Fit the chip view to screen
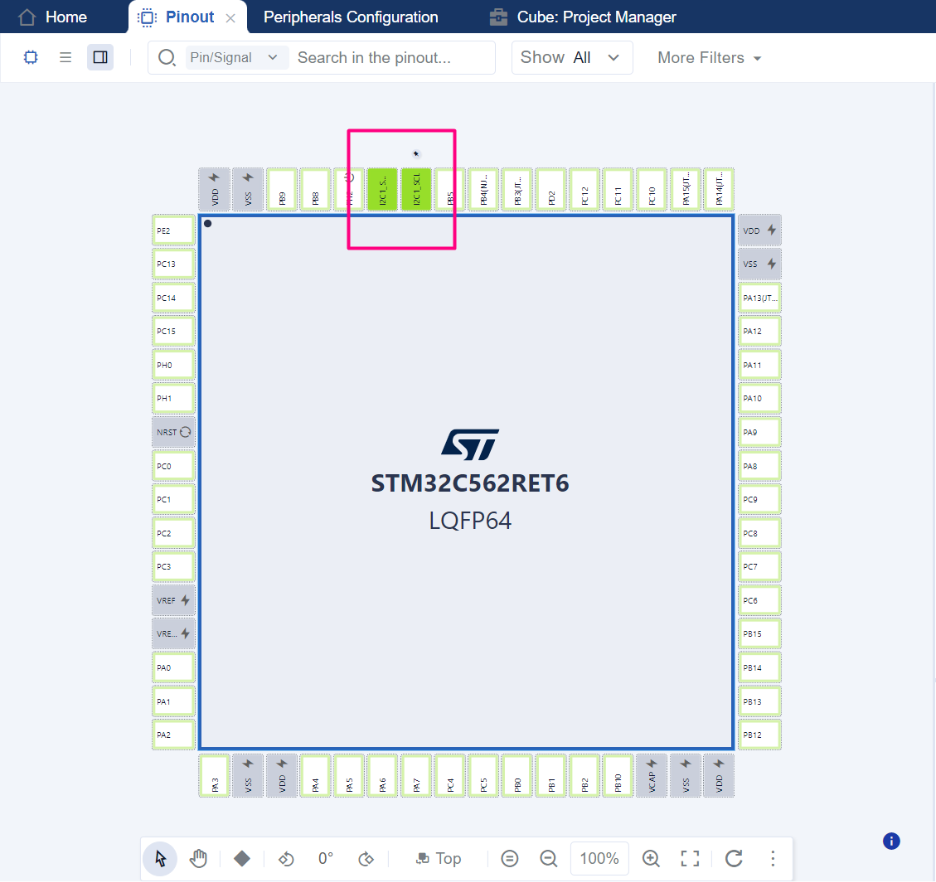The image size is (936, 882). point(690,859)
